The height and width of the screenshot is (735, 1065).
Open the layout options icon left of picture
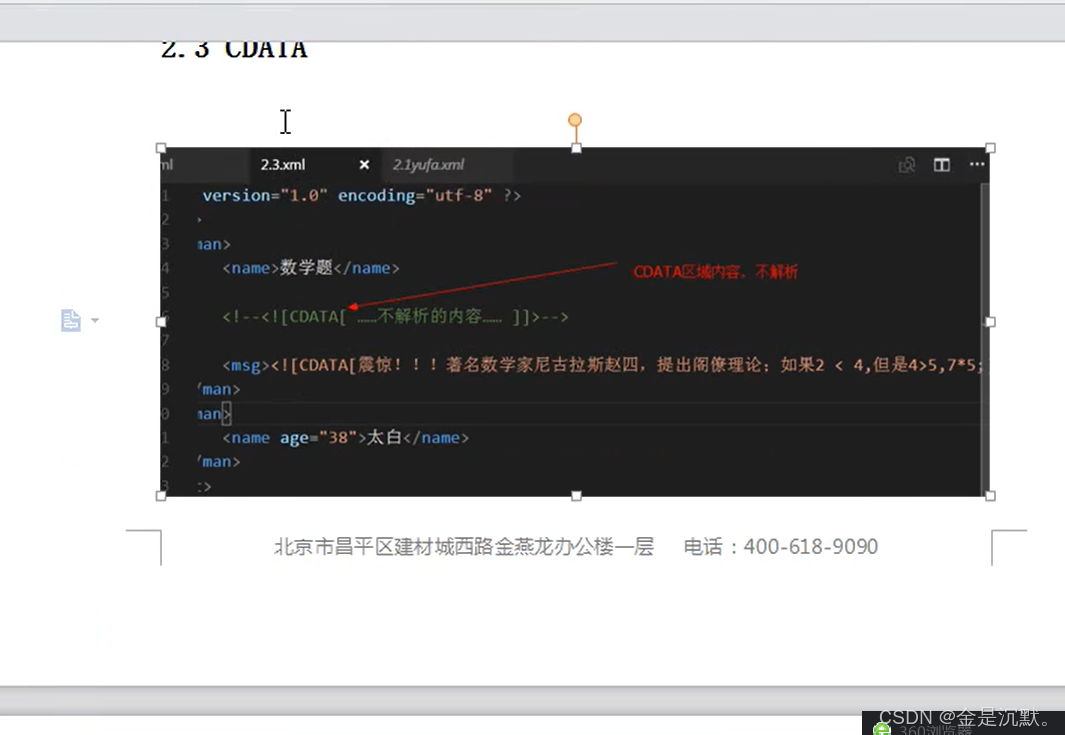click(x=71, y=320)
